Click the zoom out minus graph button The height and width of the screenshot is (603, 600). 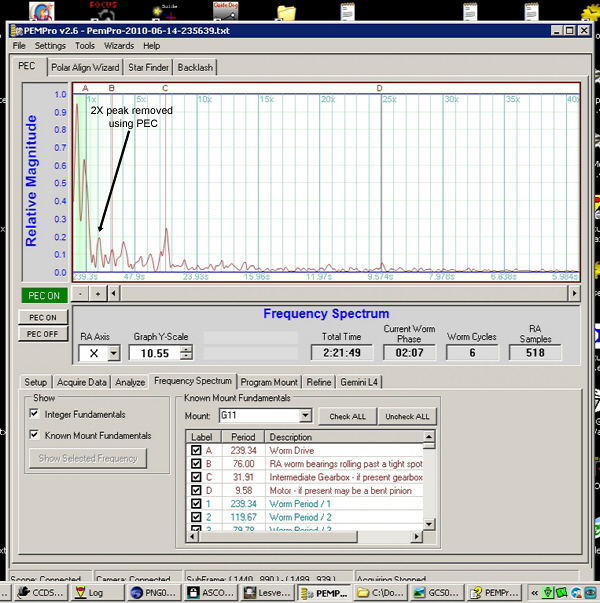[x=80, y=294]
